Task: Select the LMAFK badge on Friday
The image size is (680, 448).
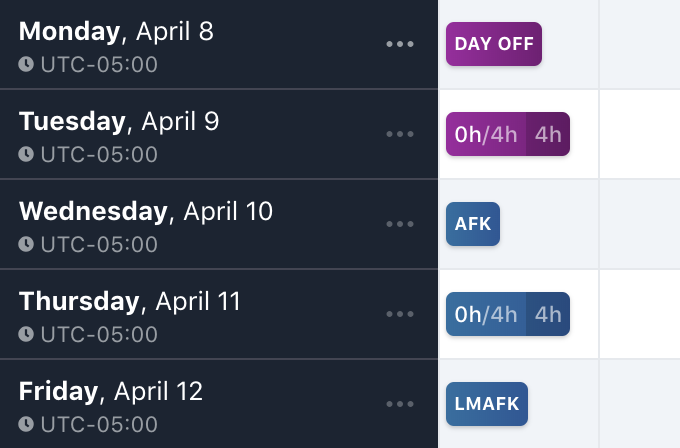Action: click(x=487, y=404)
